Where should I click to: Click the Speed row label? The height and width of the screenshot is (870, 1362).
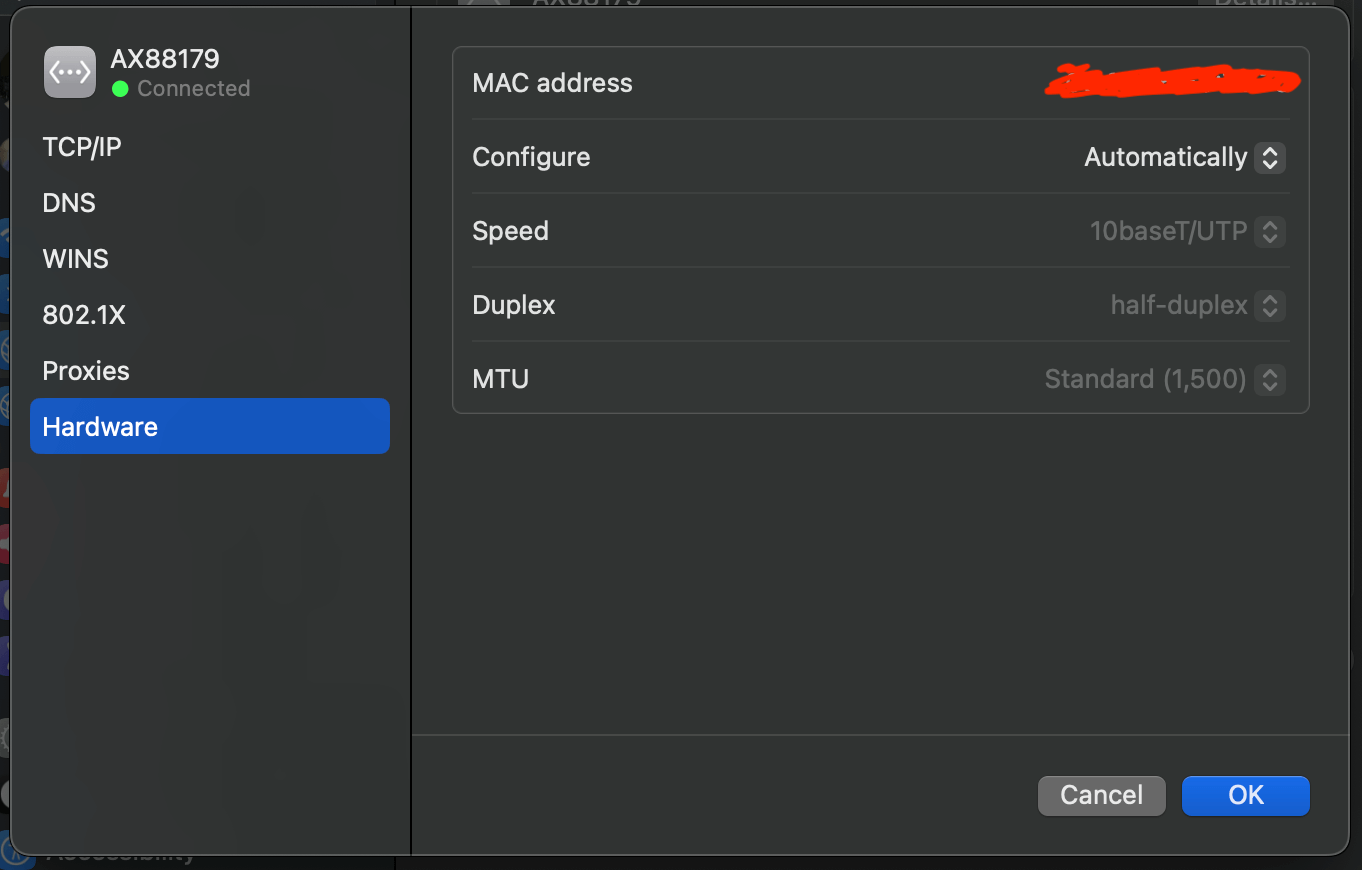[510, 231]
